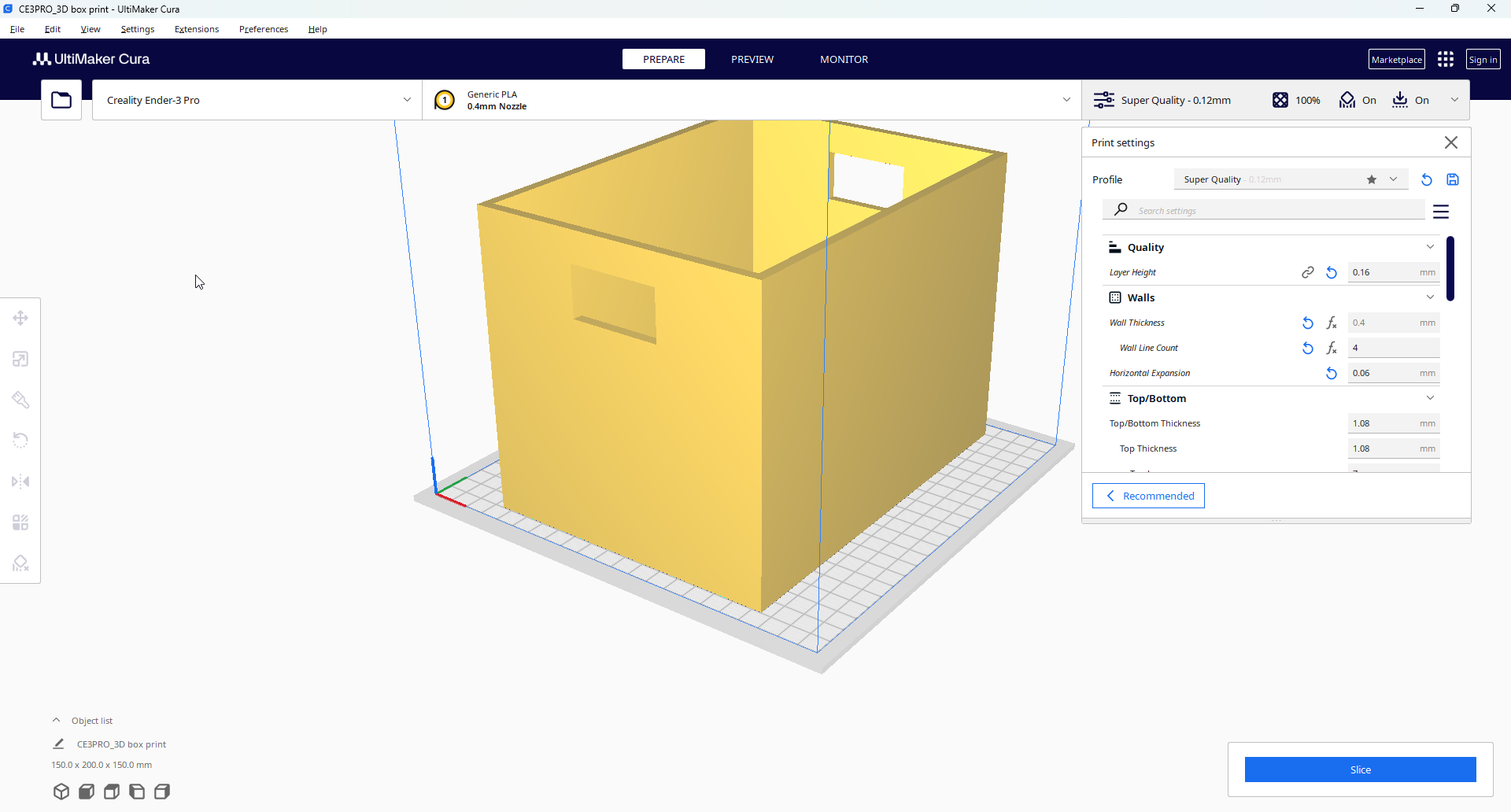This screenshot has height=812, width=1511.
Task: Click the Slice button
Action: tap(1361, 770)
